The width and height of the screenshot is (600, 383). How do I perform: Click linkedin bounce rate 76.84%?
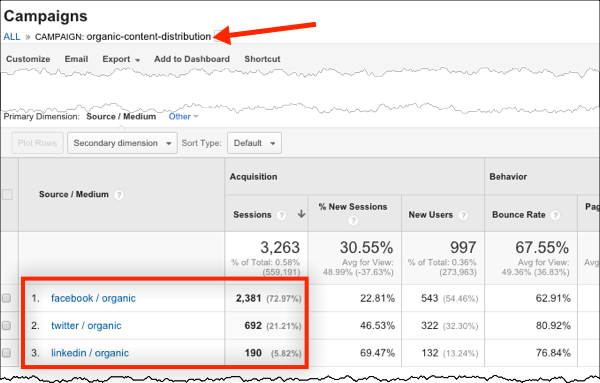tap(553, 353)
